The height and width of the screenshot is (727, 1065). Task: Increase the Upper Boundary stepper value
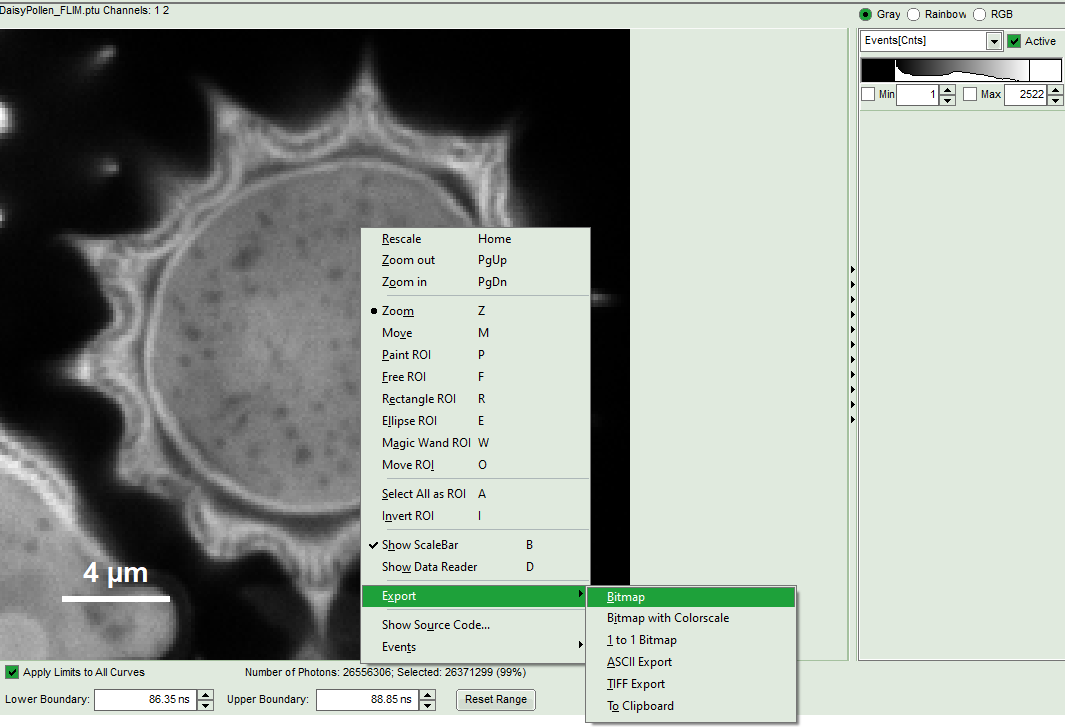tap(427, 695)
